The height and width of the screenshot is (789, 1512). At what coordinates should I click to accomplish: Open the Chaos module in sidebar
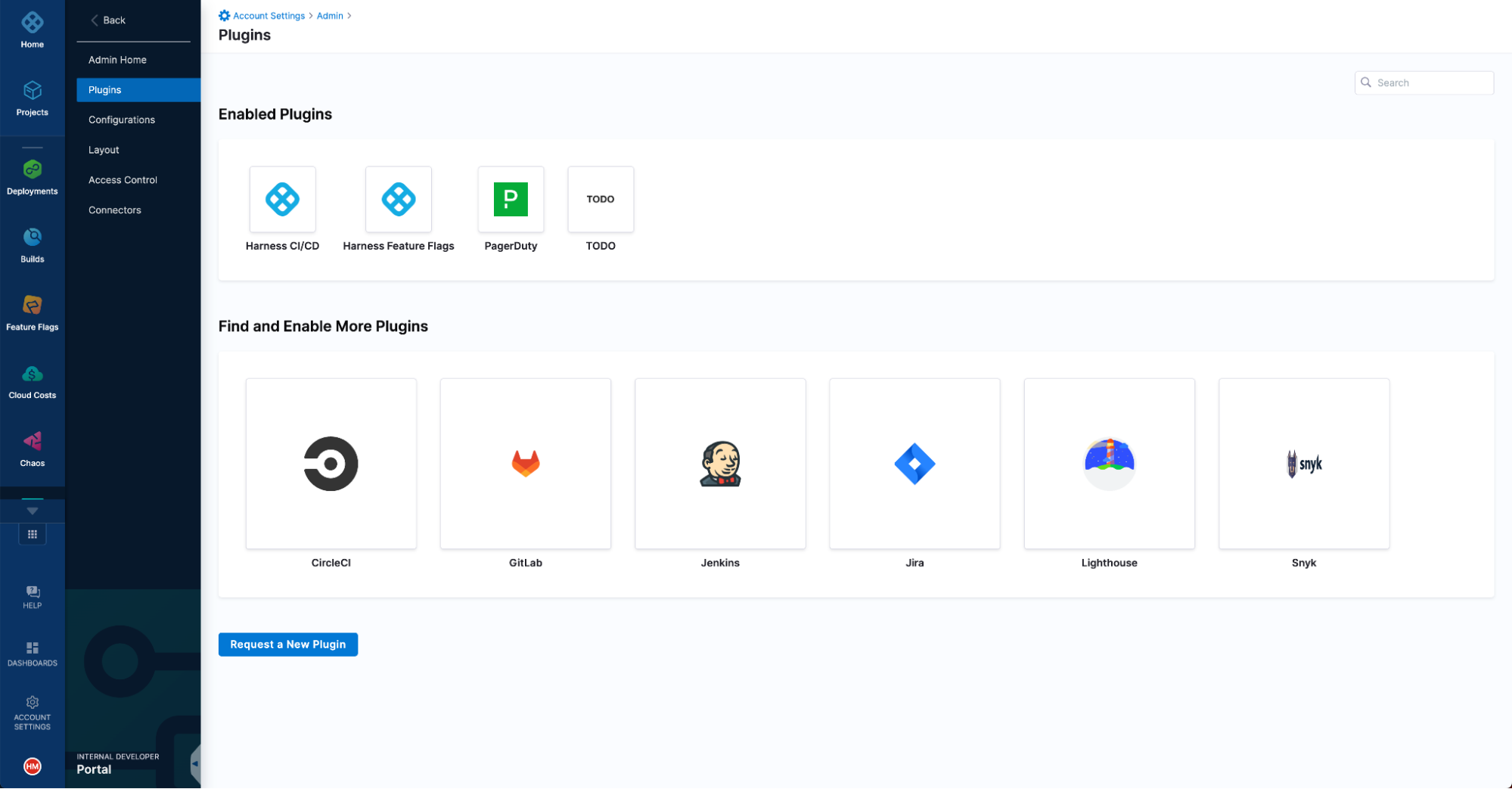click(x=32, y=448)
